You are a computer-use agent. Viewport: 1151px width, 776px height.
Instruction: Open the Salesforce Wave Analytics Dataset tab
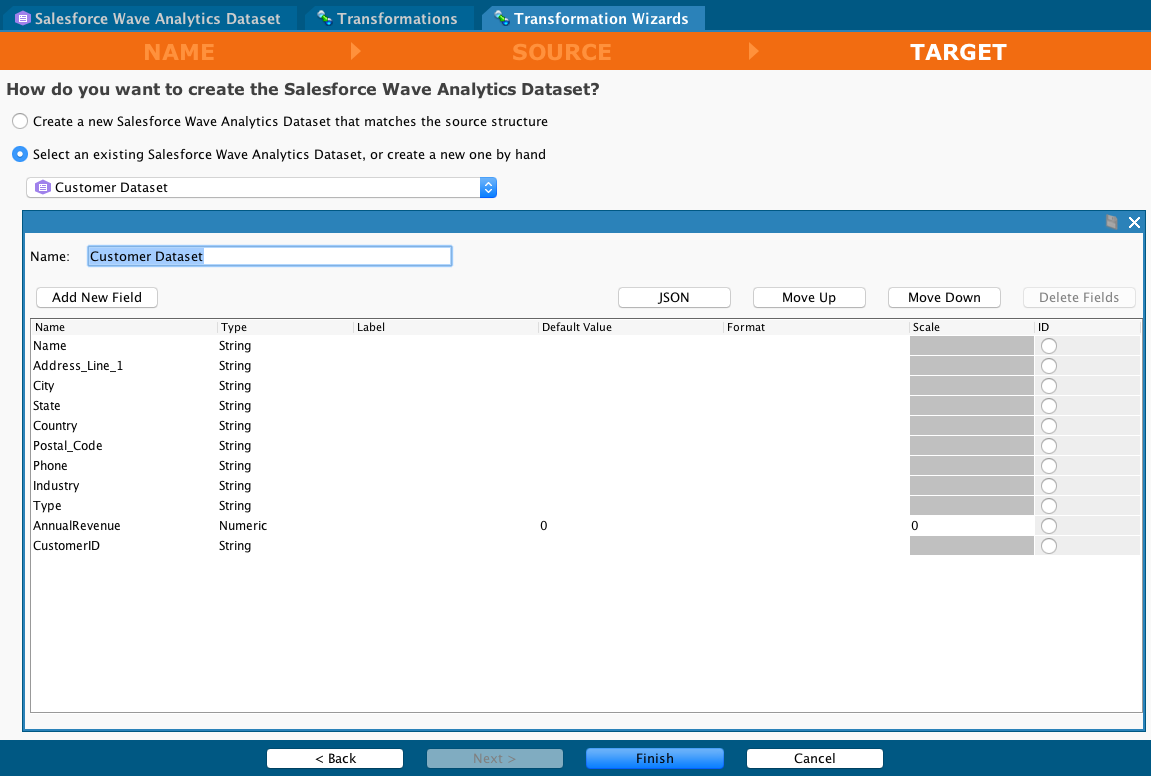pos(157,19)
